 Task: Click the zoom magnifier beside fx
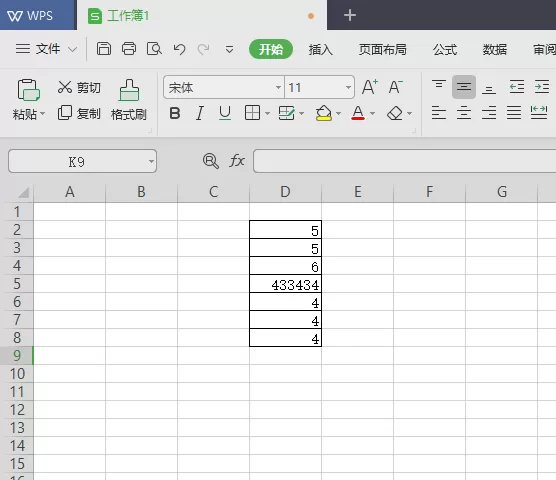click(211, 161)
